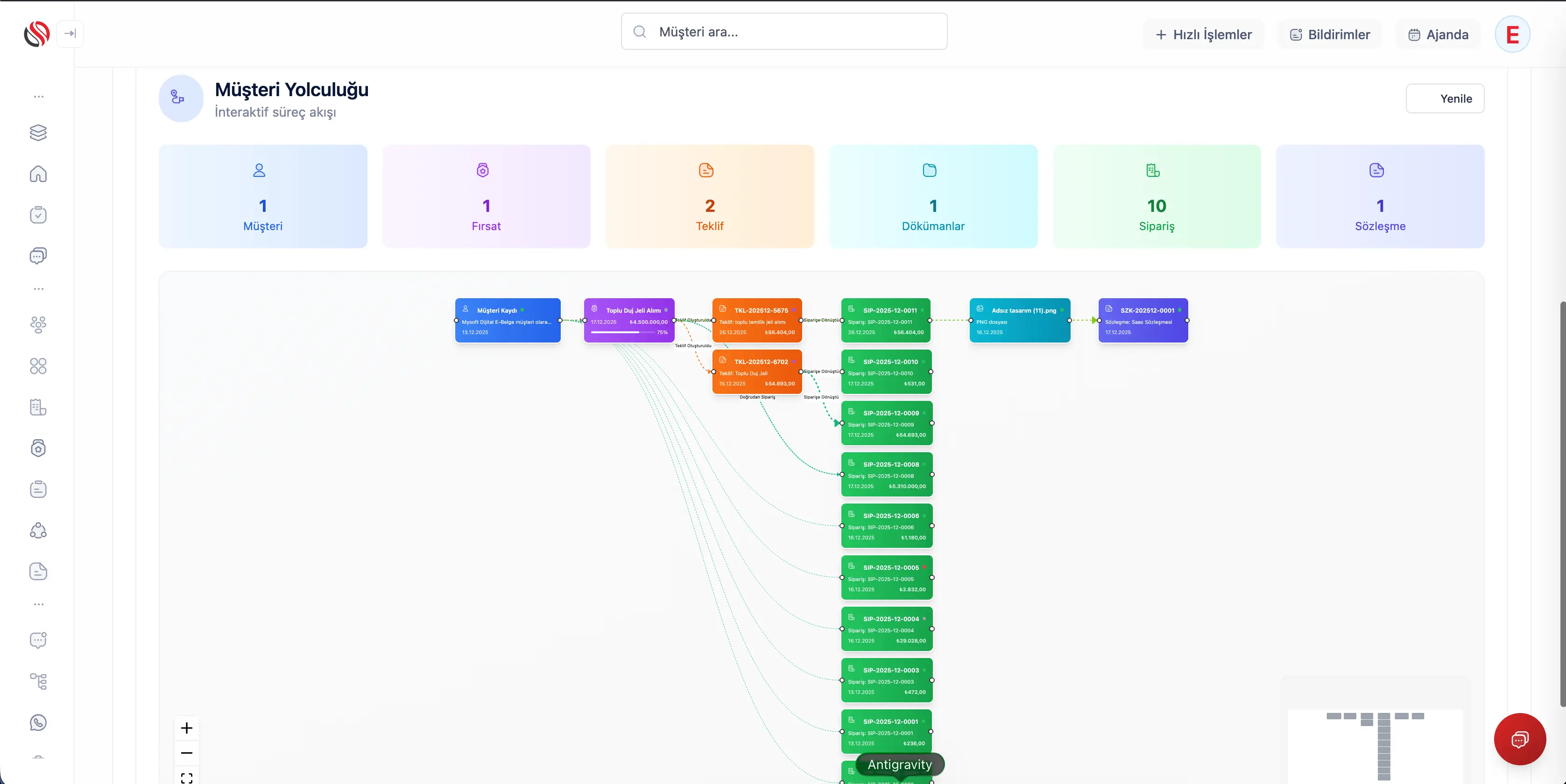Open the phone call sidebar icon
Screen dimensions: 1566x784
(x=38, y=722)
